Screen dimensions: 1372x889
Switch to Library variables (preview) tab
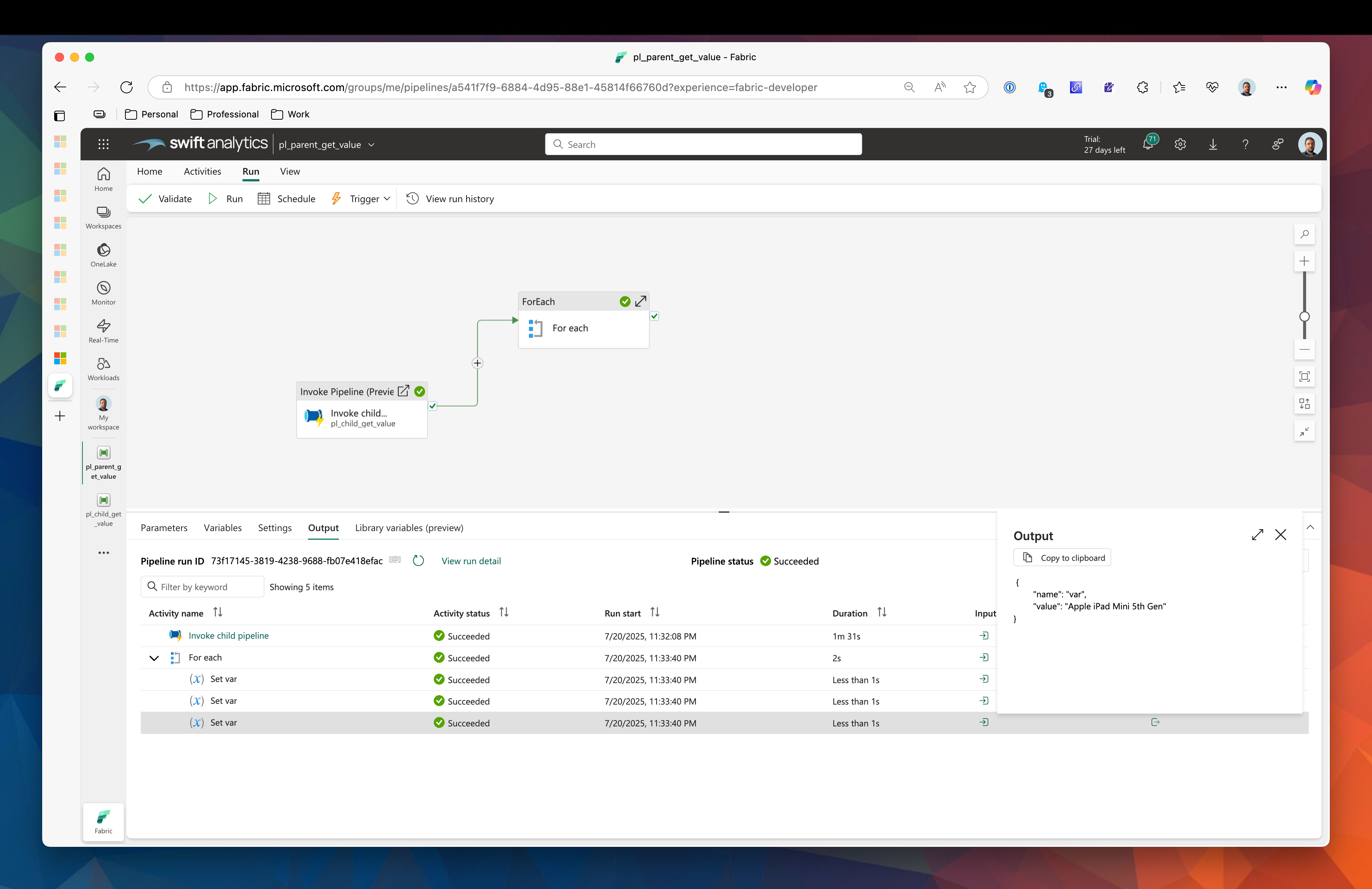click(x=409, y=528)
